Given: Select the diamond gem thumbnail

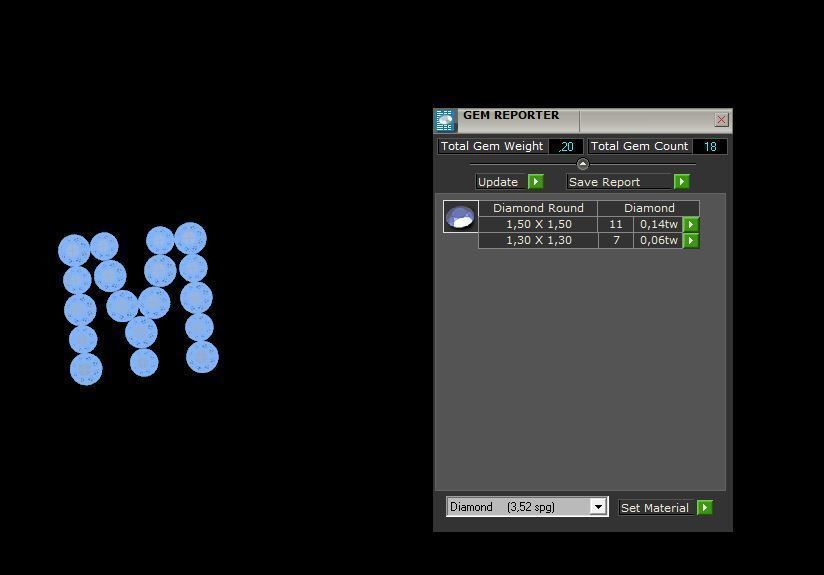Looking at the screenshot, I should 460,216.
